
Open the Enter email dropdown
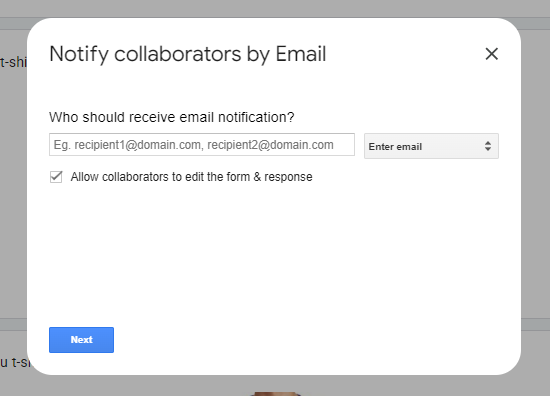click(431, 146)
